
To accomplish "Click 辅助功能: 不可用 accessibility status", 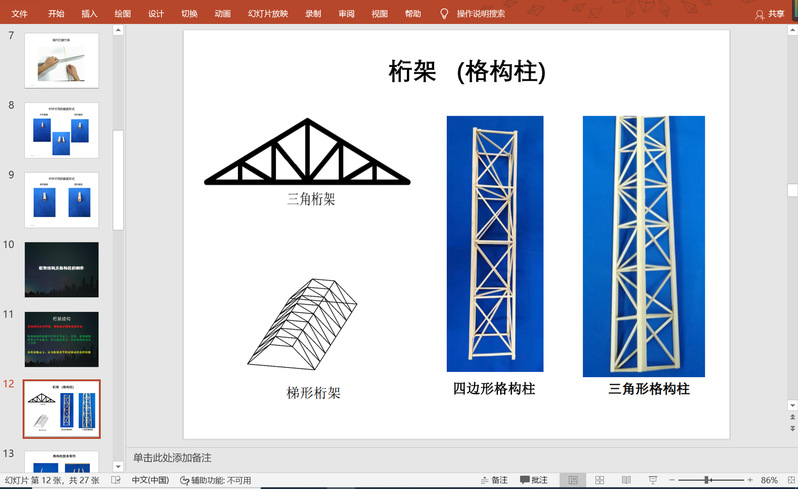I will 215,480.
